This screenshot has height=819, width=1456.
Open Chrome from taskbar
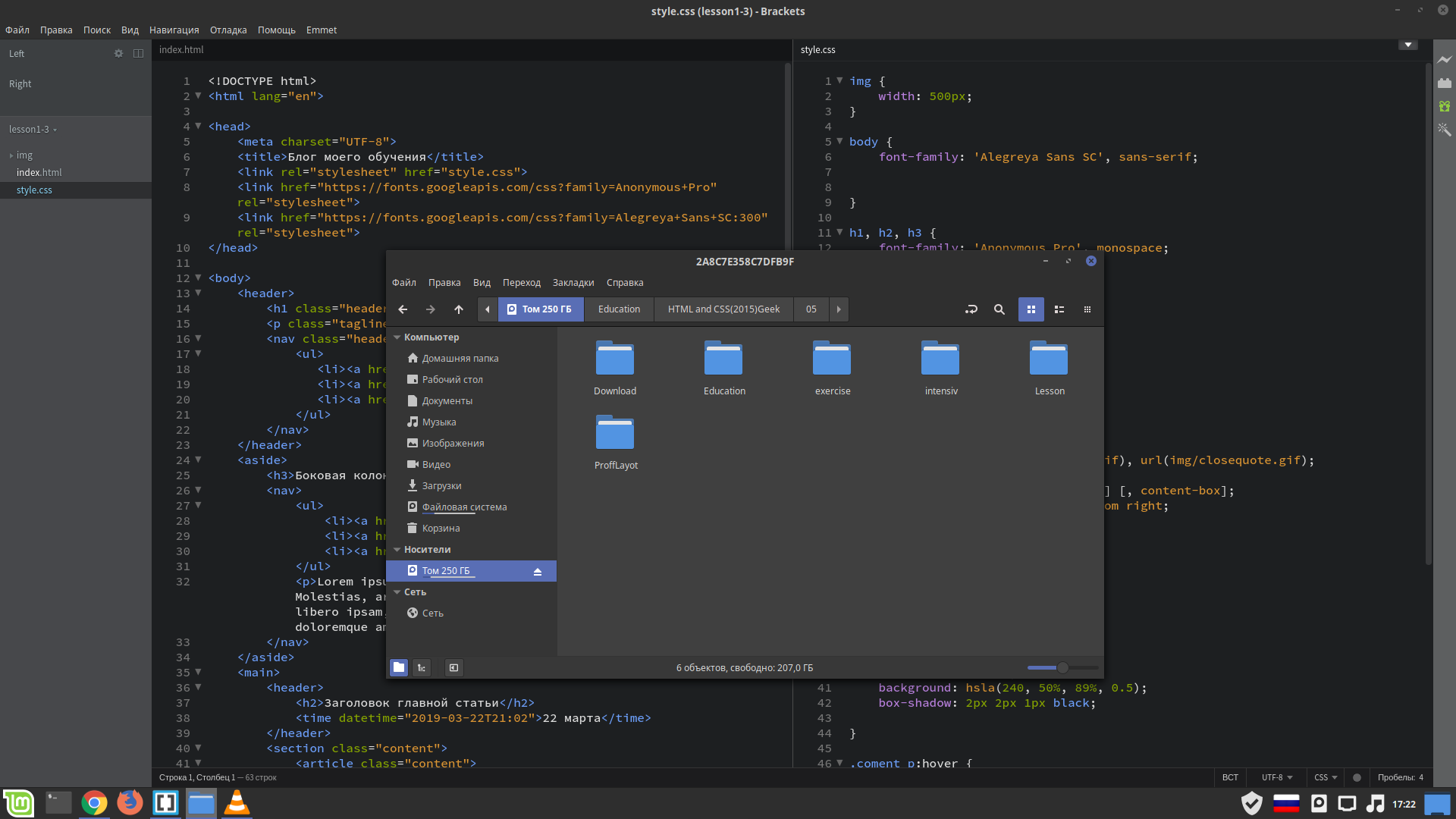94,803
